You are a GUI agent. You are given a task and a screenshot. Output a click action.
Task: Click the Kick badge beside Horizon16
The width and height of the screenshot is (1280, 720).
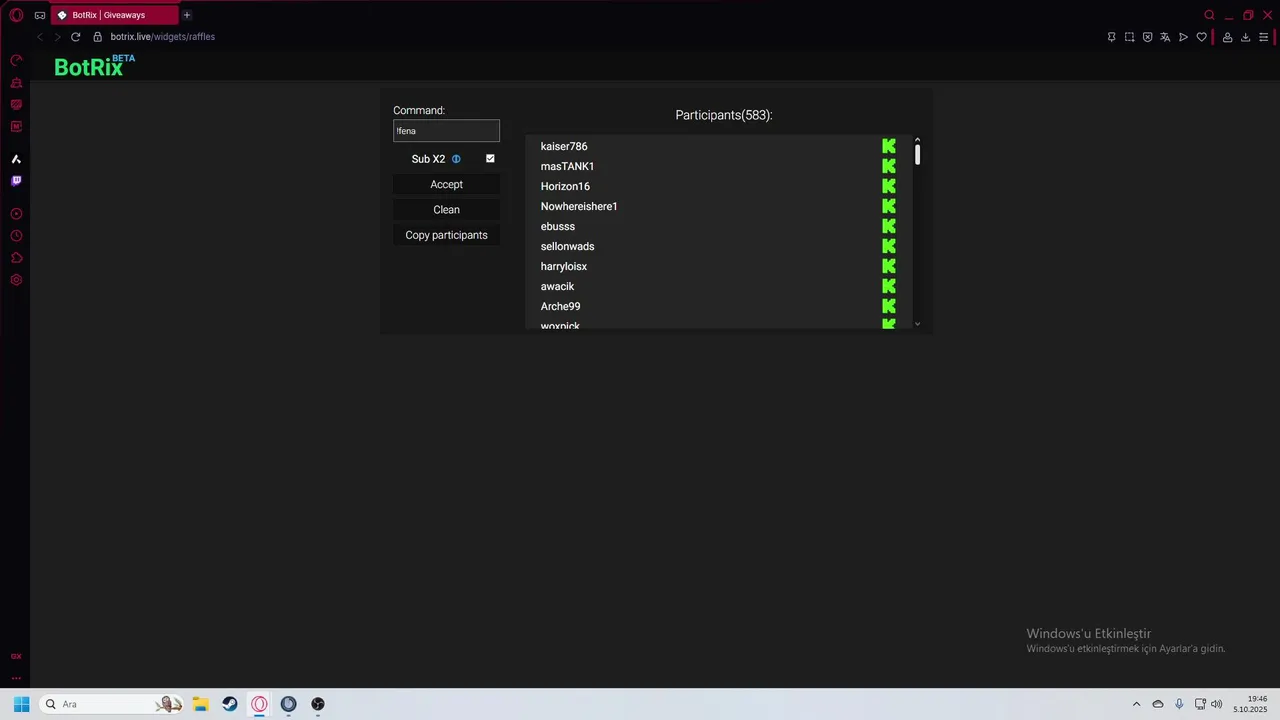889,186
